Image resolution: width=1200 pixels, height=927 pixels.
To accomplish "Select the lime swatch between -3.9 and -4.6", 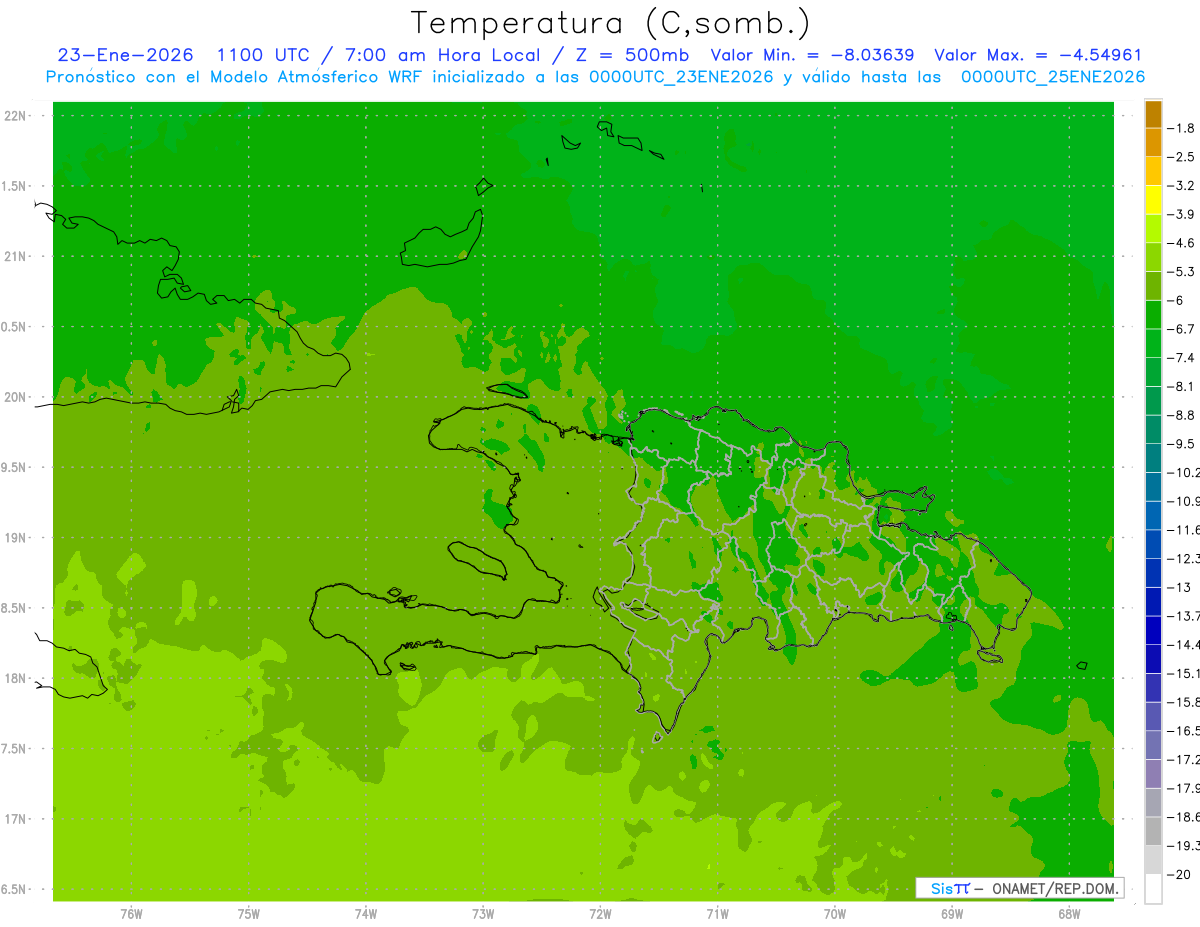I will pos(1153,228).
